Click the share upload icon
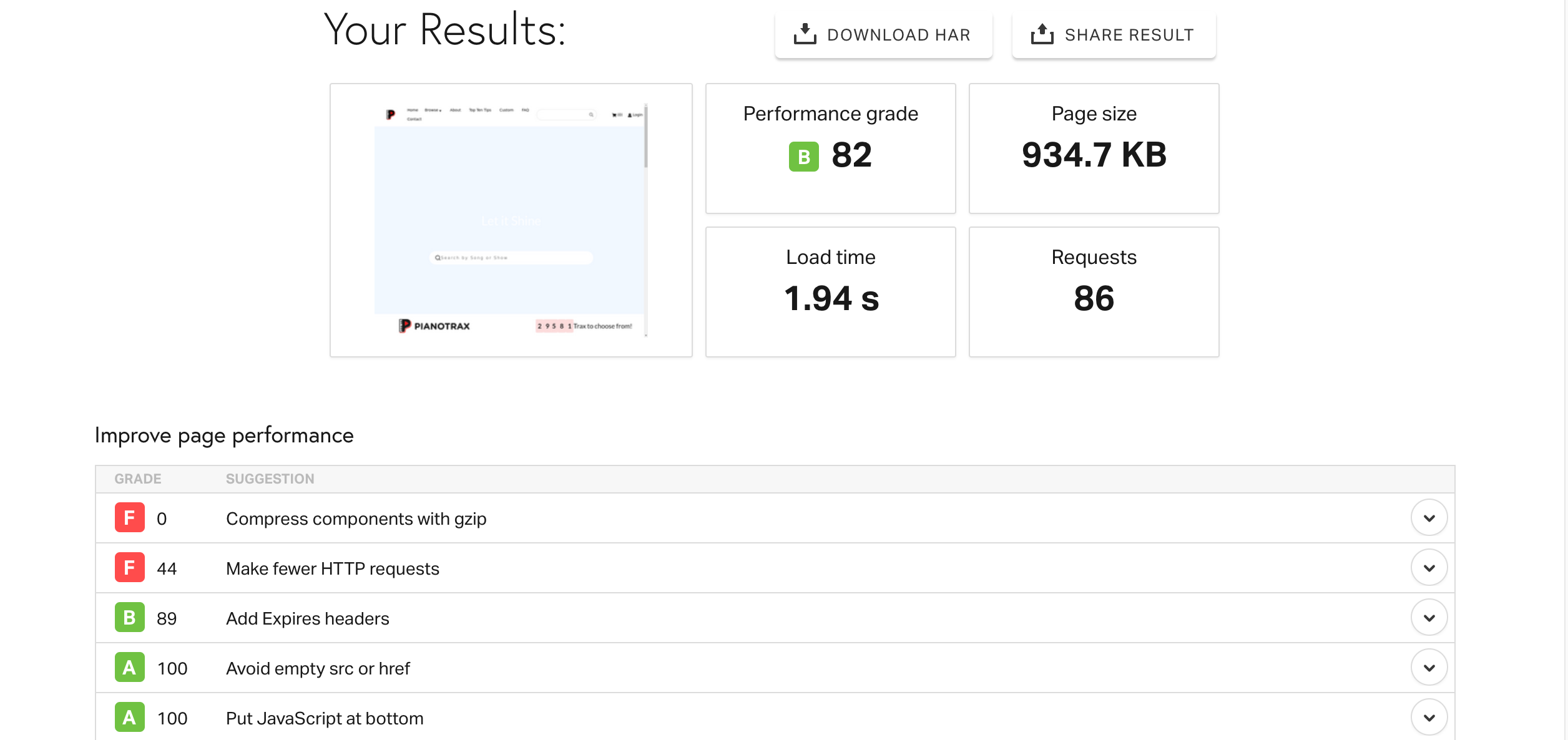 click(x=1042, y=34)
